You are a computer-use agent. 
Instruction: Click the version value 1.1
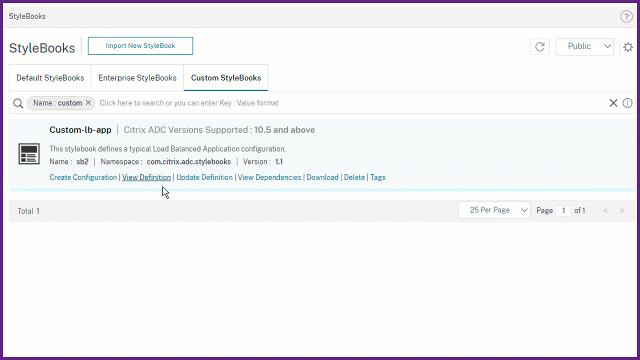[x=279, y=162]
